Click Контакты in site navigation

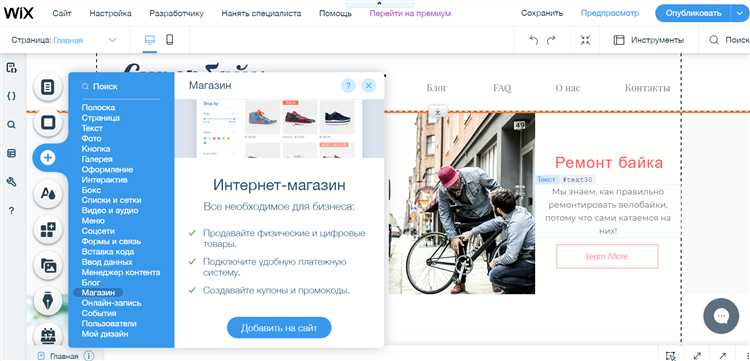click(x=648, y=88)
